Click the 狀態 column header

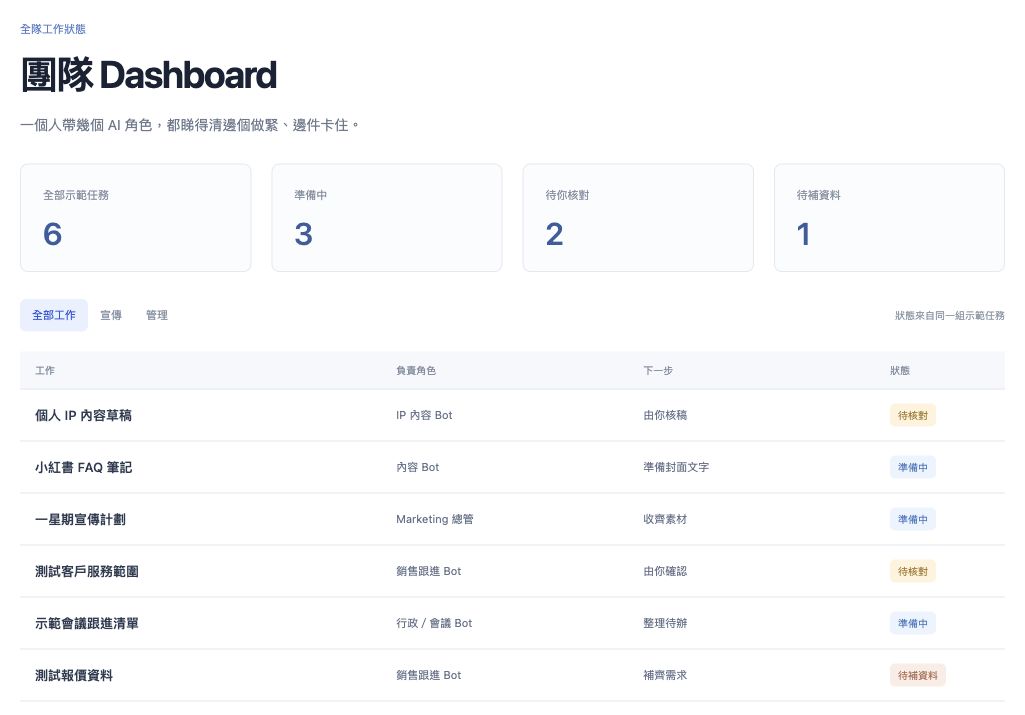tap(899, 371)
